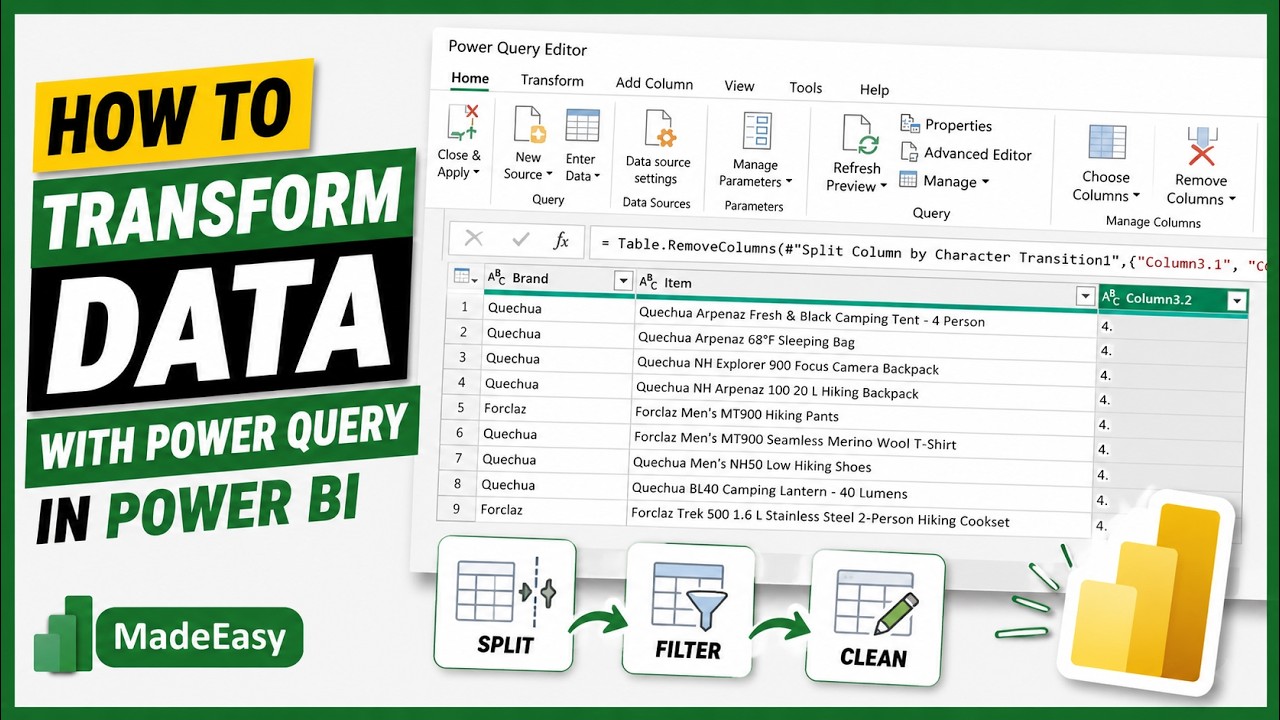Select 'Quechua BL40 Camping Lantern - 40 Lumens' cell
Image resolution: width=1280 pixels, height=720 pixels.
861,494
